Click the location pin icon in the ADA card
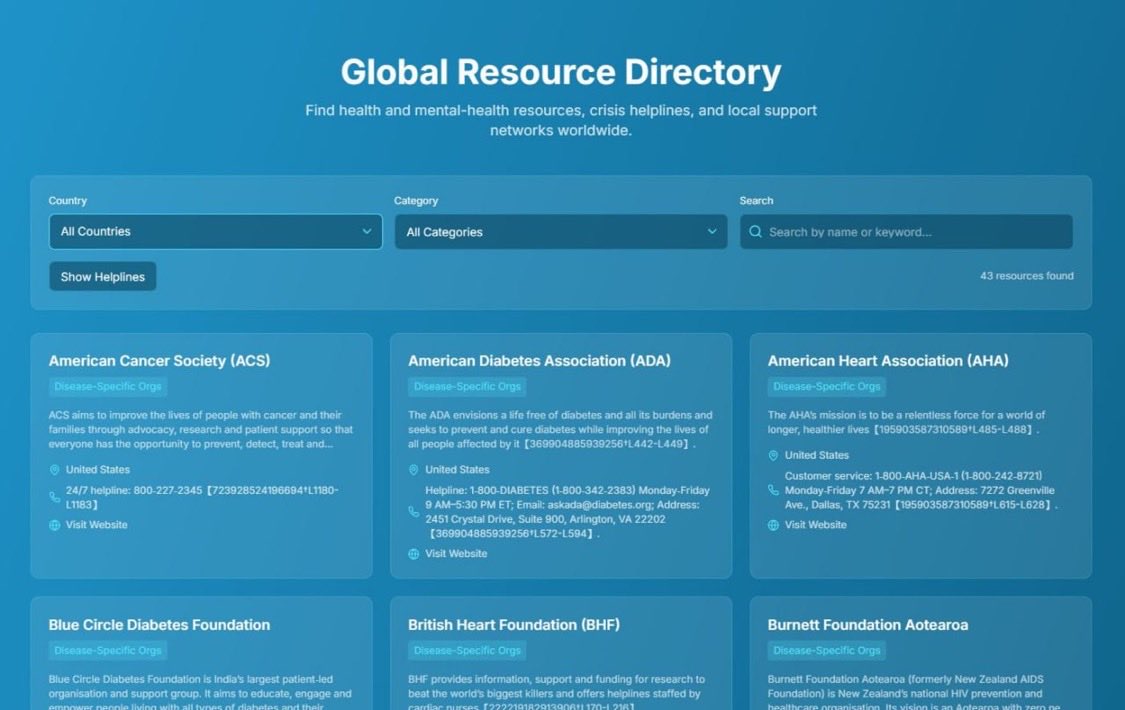The width and height of the screenshot is (1125, 710). 414,470
